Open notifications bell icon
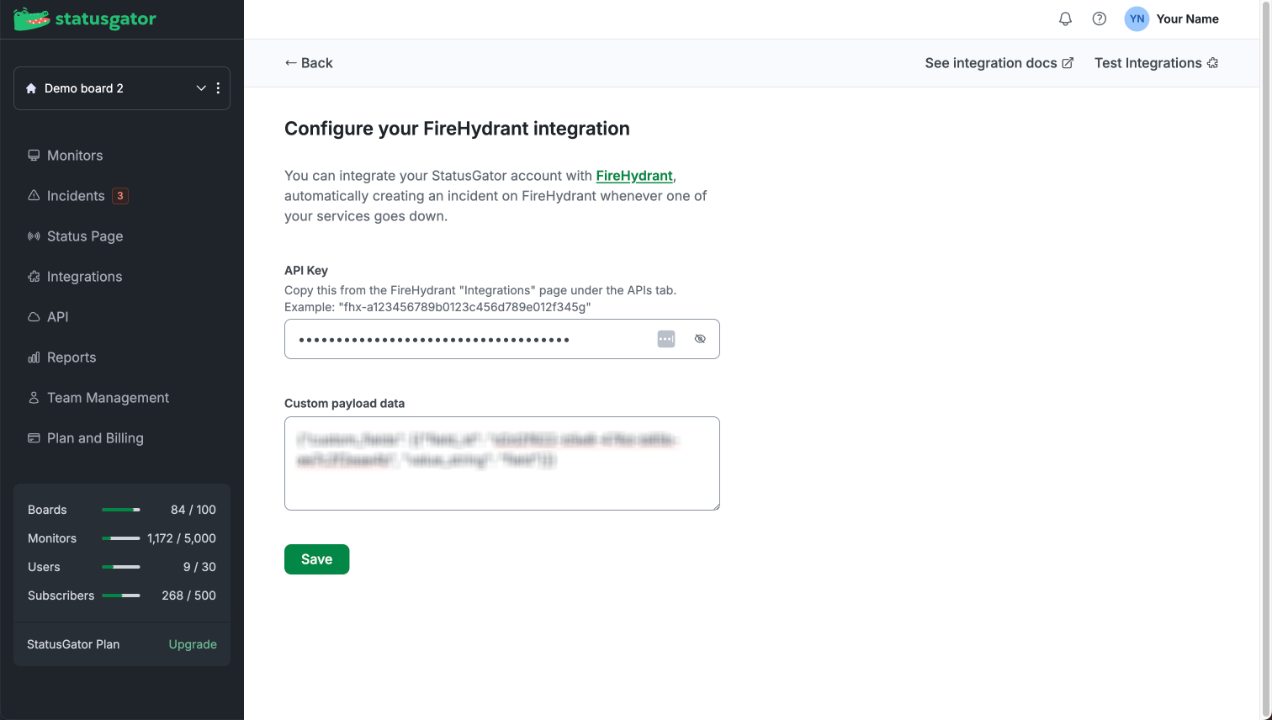This screenshot has height=720, width=1272. [x=1065, y=19]
